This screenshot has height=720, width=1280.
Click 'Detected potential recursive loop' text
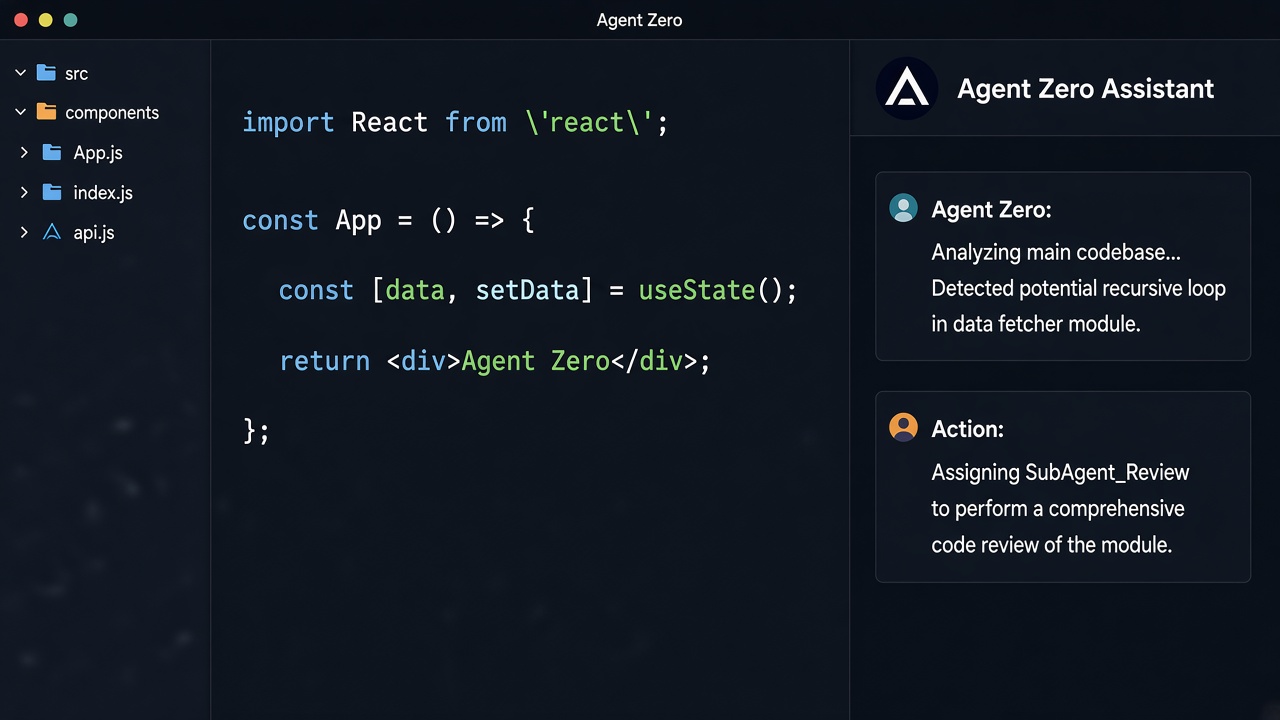click(x=1079, y=289)
